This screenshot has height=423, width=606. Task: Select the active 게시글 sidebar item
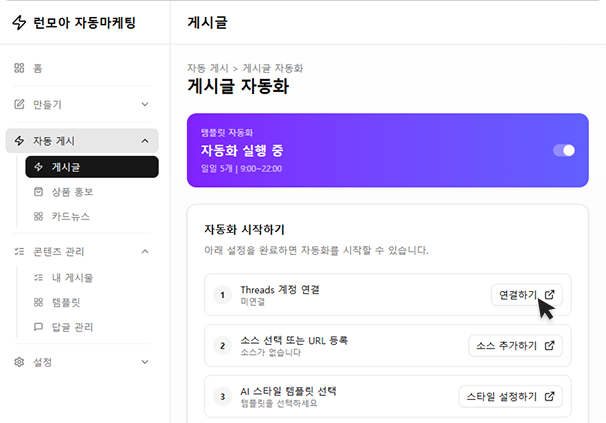(92, 167)
